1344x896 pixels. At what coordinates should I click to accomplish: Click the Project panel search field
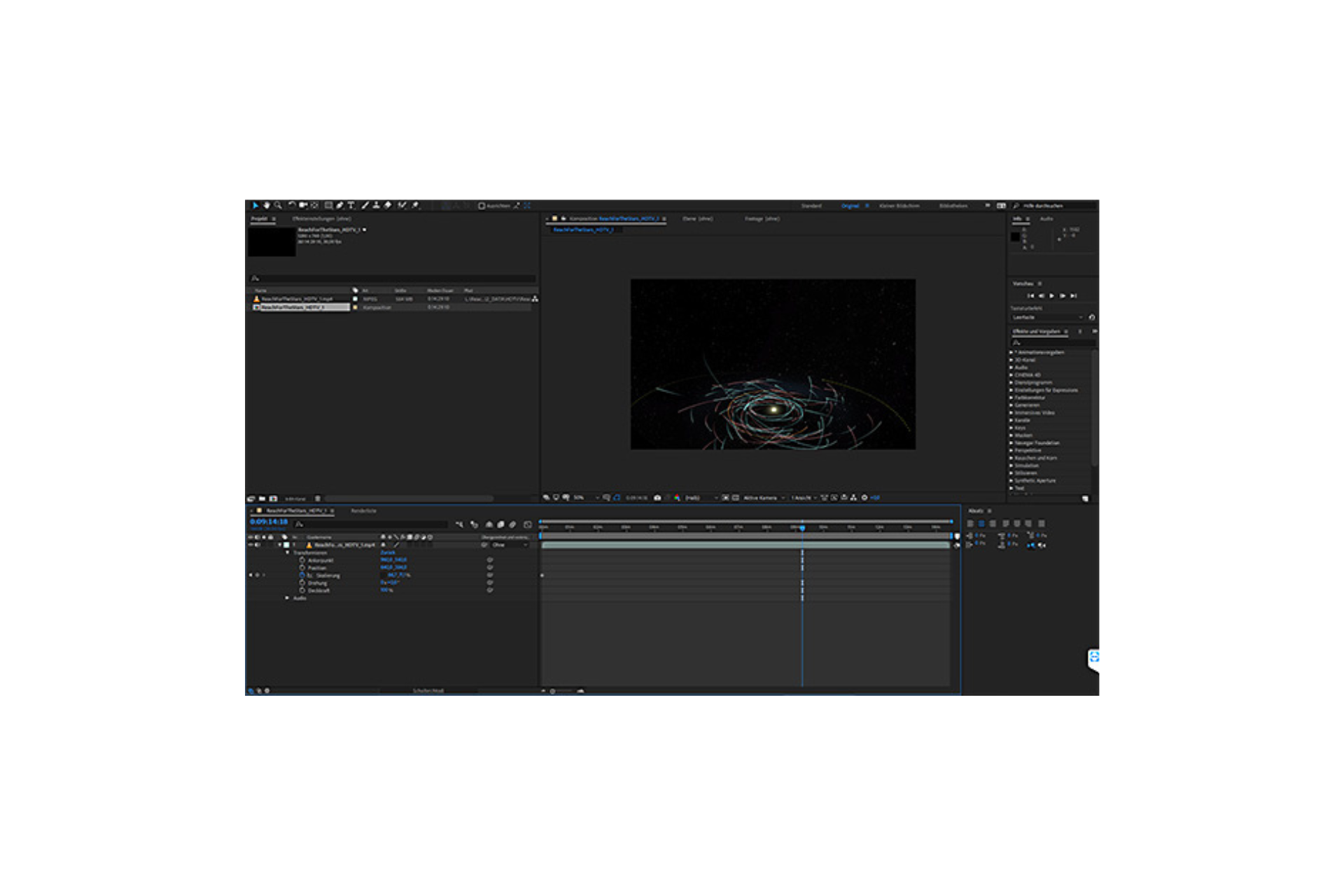click(393, 279)
